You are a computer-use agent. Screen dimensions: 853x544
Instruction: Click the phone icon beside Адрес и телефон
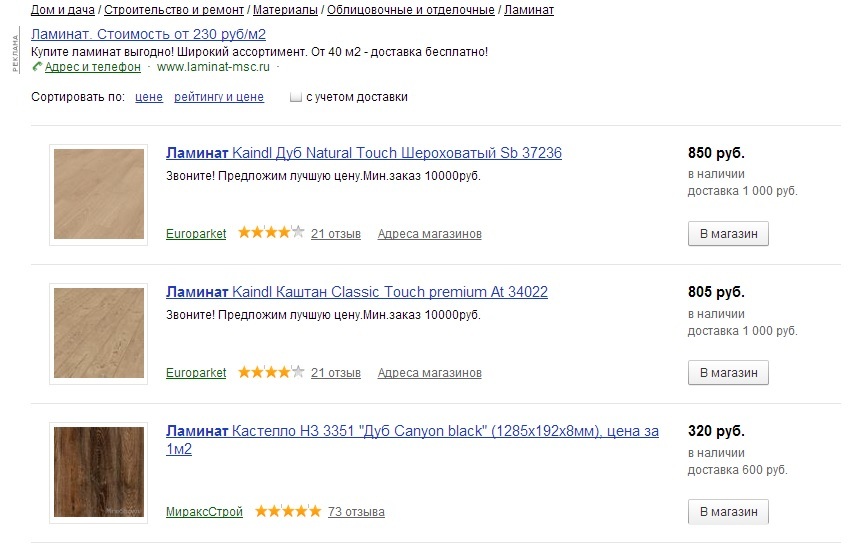[x=36, y=67]
